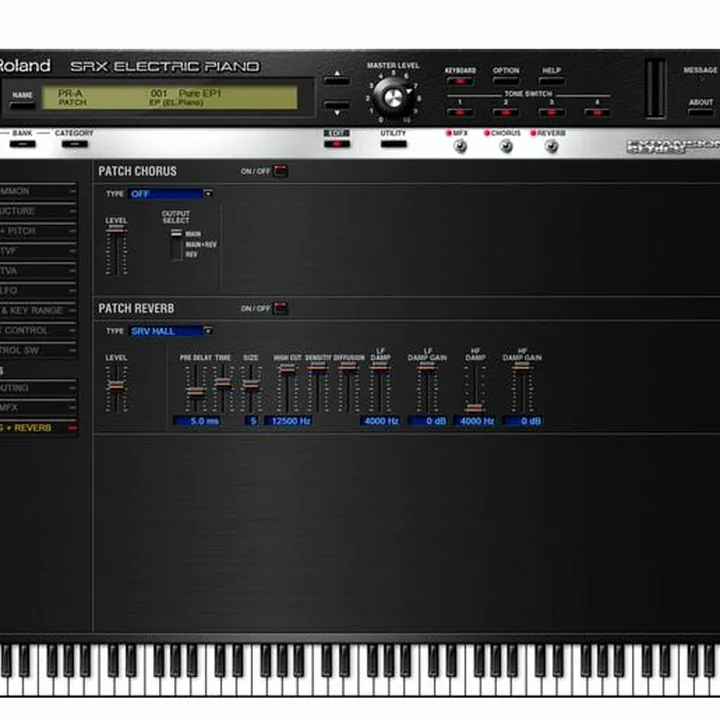Toggle the EDIT button

[337, 144]
